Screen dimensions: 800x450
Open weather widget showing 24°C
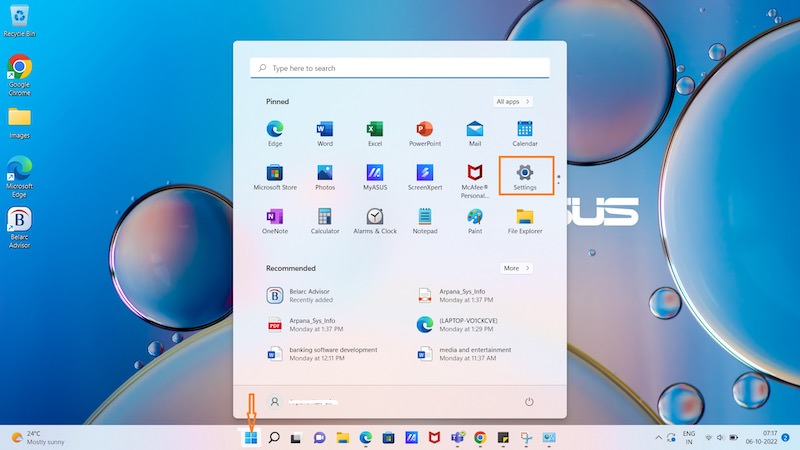click(x=38, y=438)
